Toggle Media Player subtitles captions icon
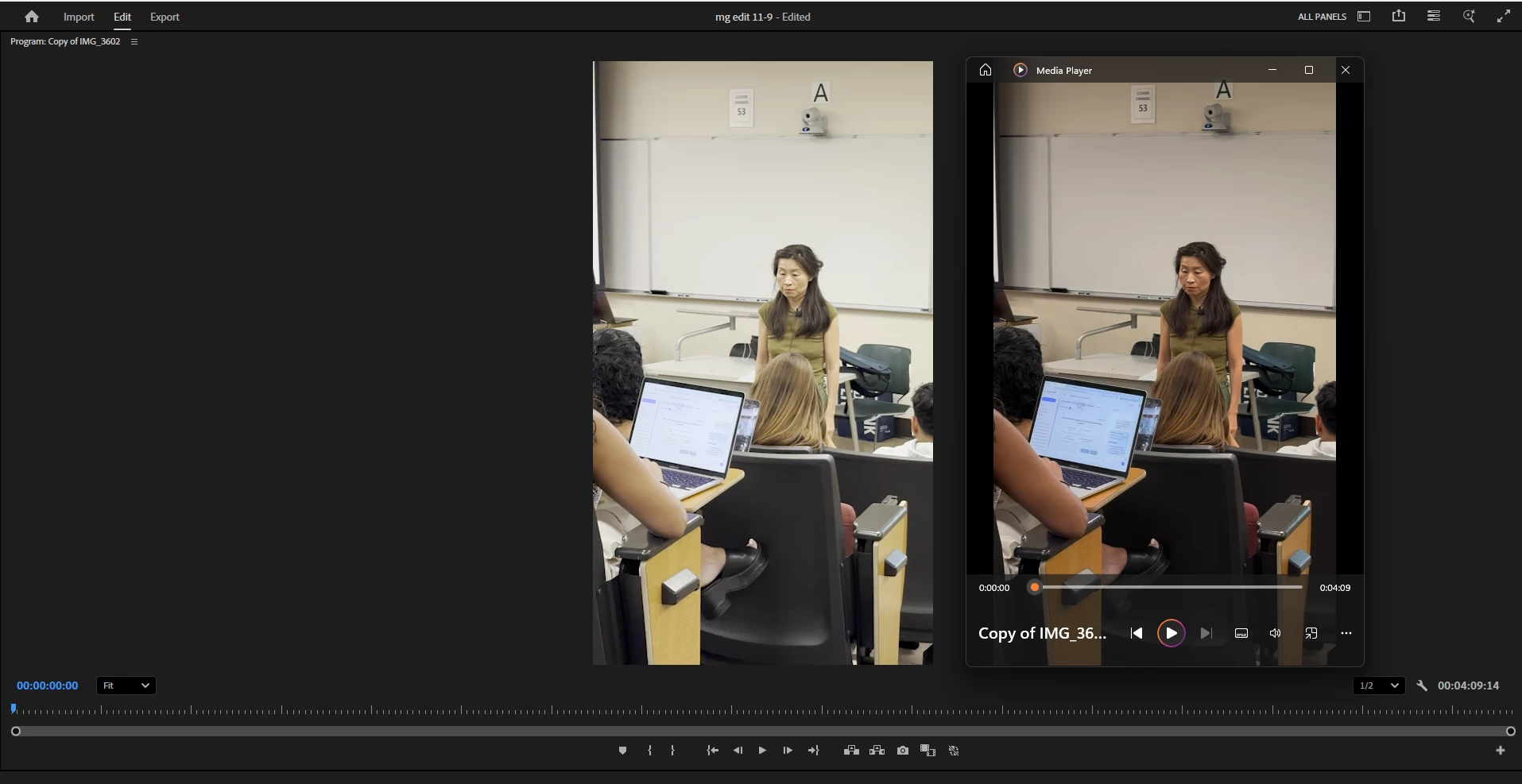The image size is (1522, 784). pos(1241,633)
